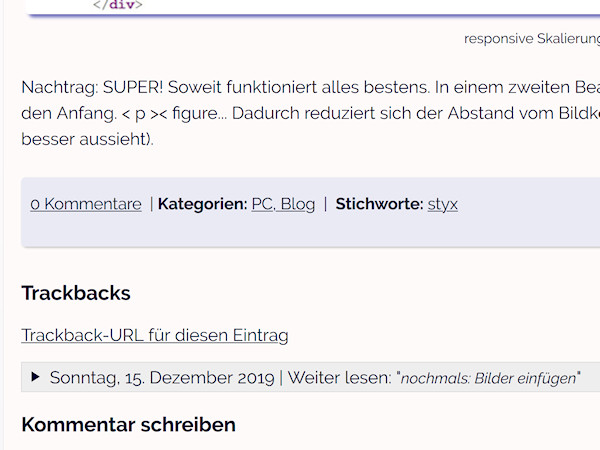Image resolution: width=600 pixels, height=450 pixels.
Task: Click the bold Kategorien: label
Action: click(202, 204)
